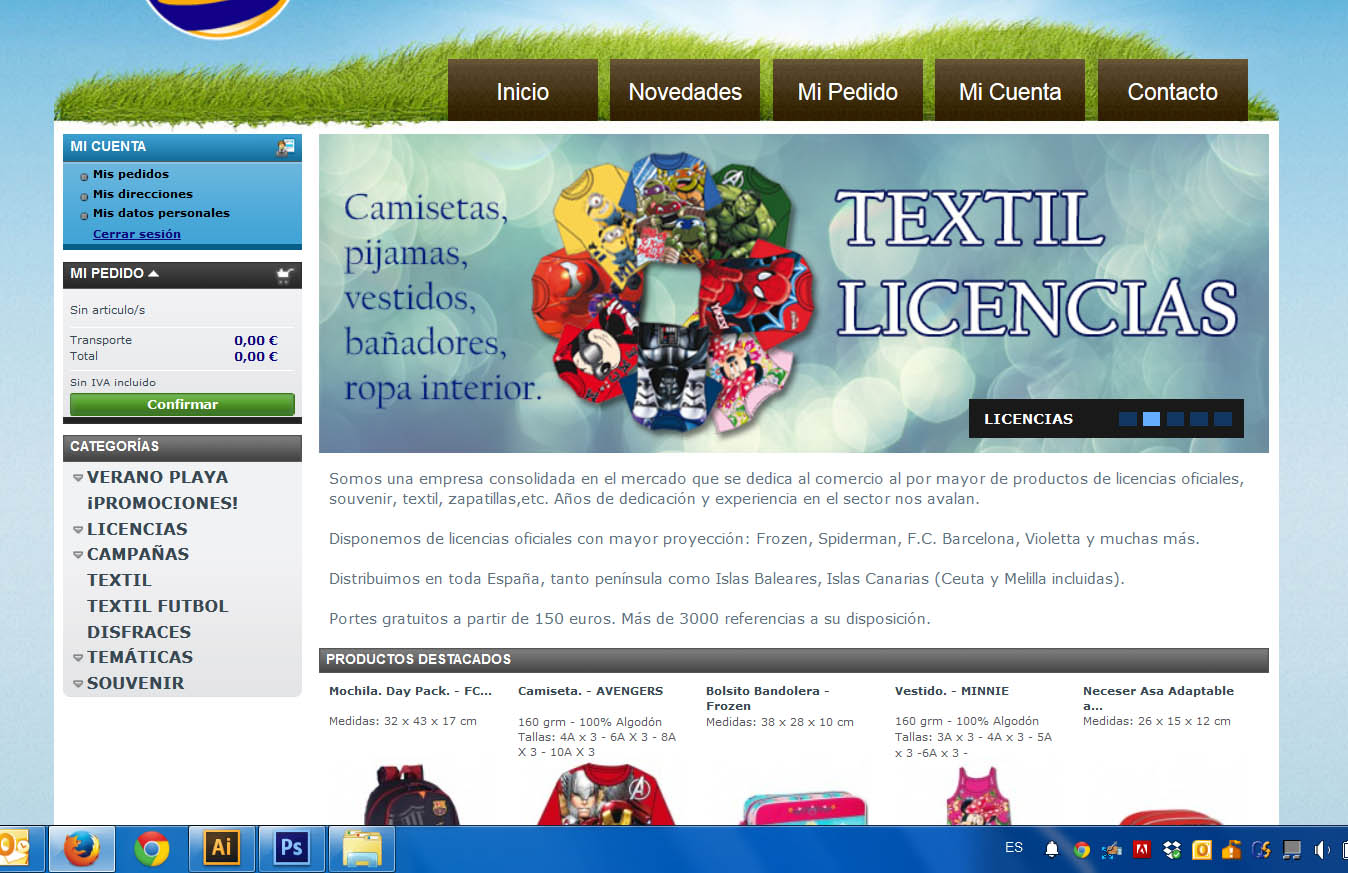
Task: Go to the Novedades tab
Action: (685, 91)
